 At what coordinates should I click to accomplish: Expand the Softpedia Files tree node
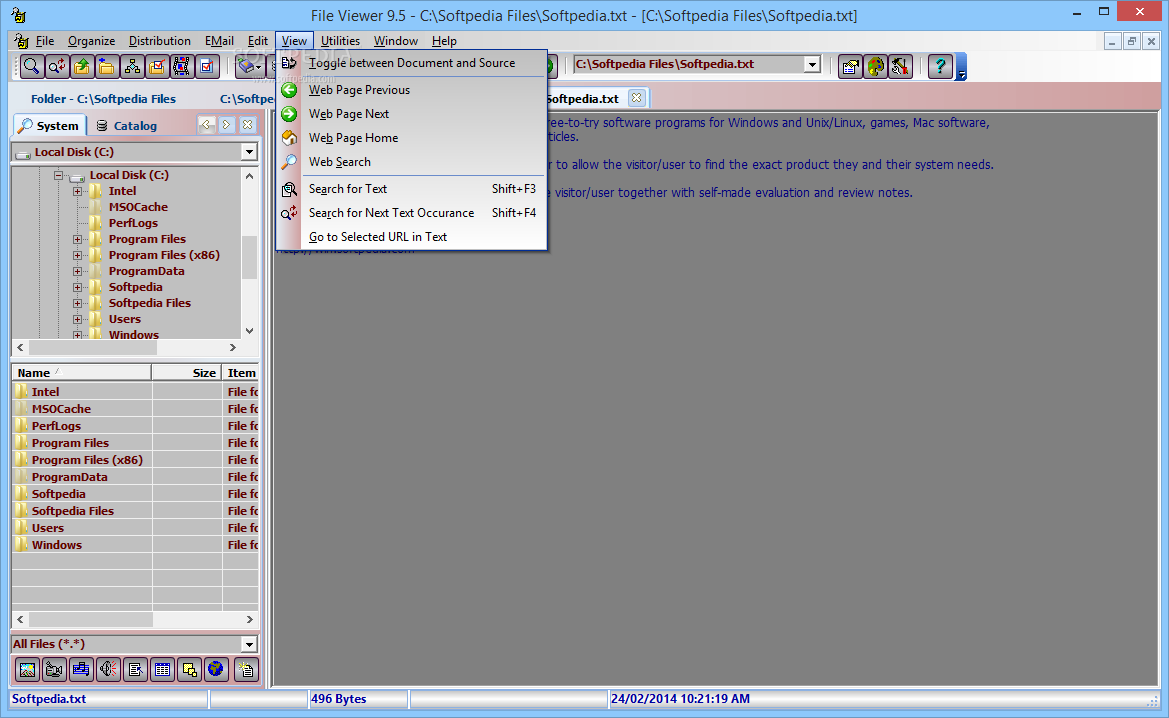tap(78, 303)
